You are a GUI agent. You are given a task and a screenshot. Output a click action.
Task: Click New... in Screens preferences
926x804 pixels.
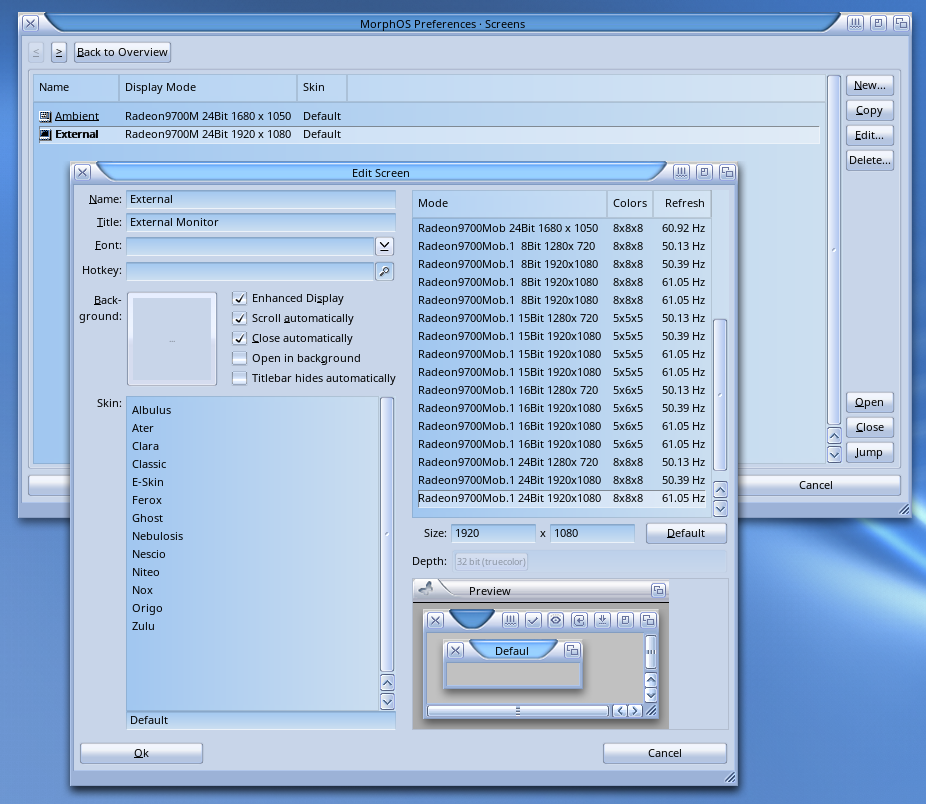tap(869, 86)
